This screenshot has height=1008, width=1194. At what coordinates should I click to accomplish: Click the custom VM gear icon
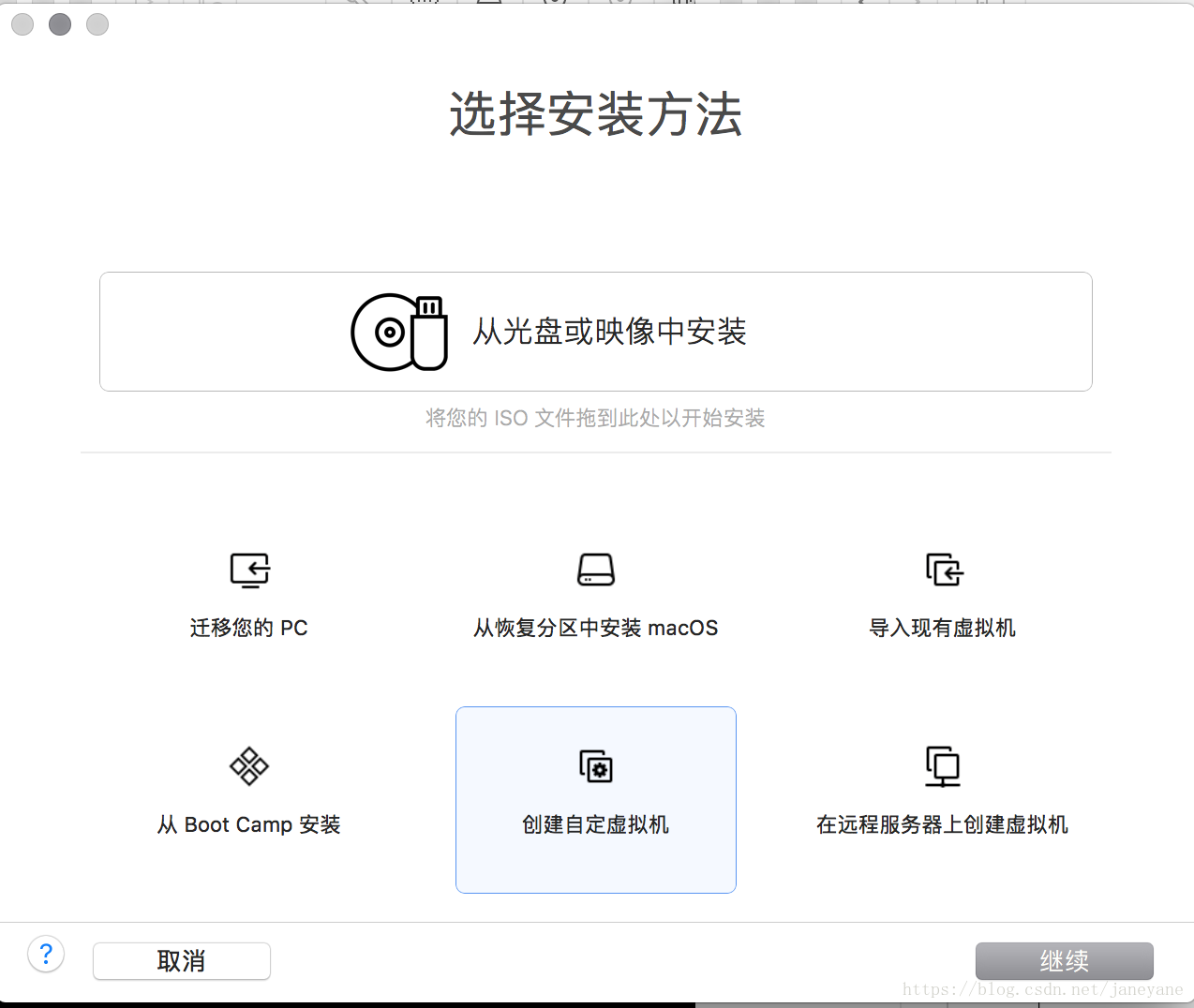coord(596,766)
